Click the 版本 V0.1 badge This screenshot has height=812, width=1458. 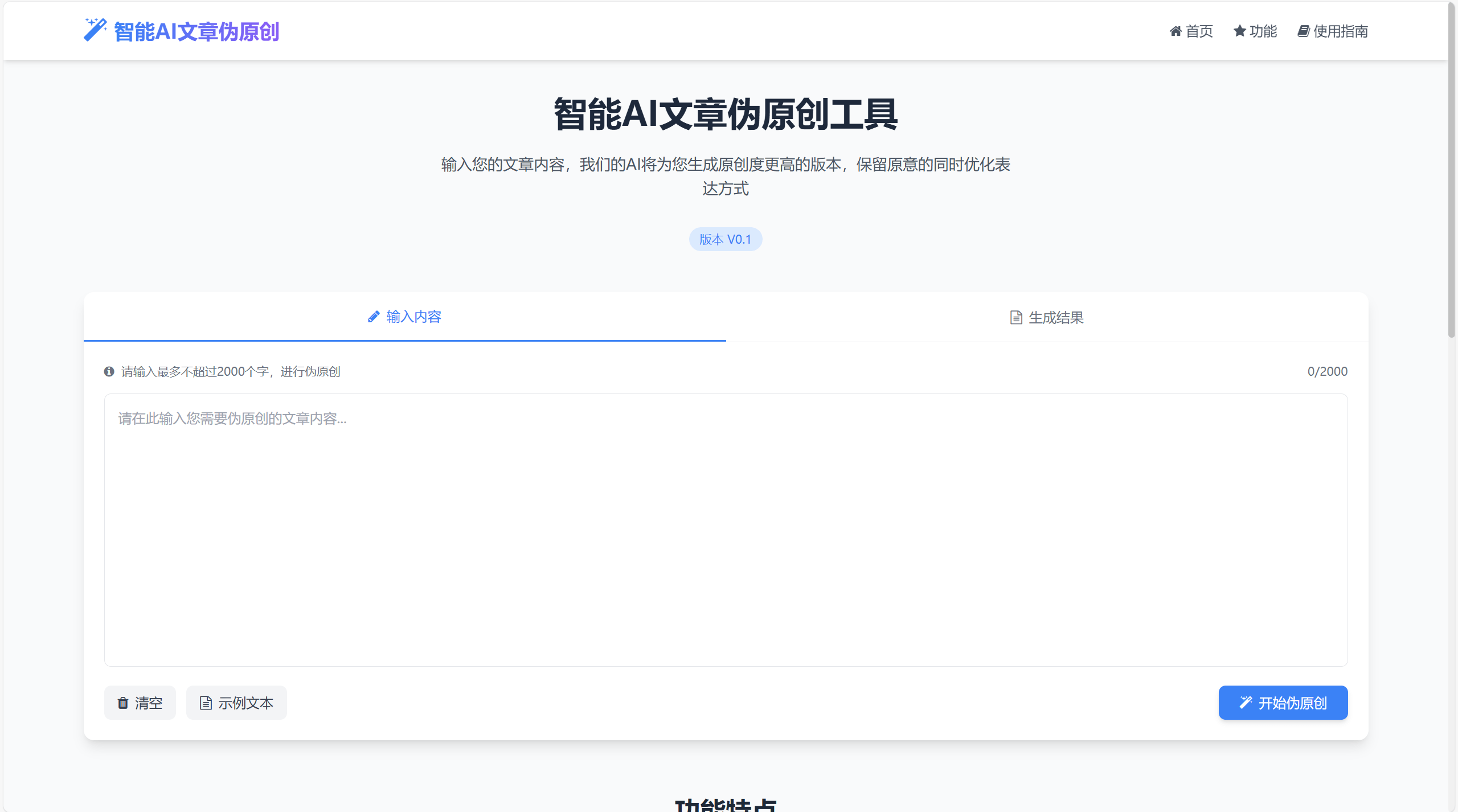pos(726,239)
